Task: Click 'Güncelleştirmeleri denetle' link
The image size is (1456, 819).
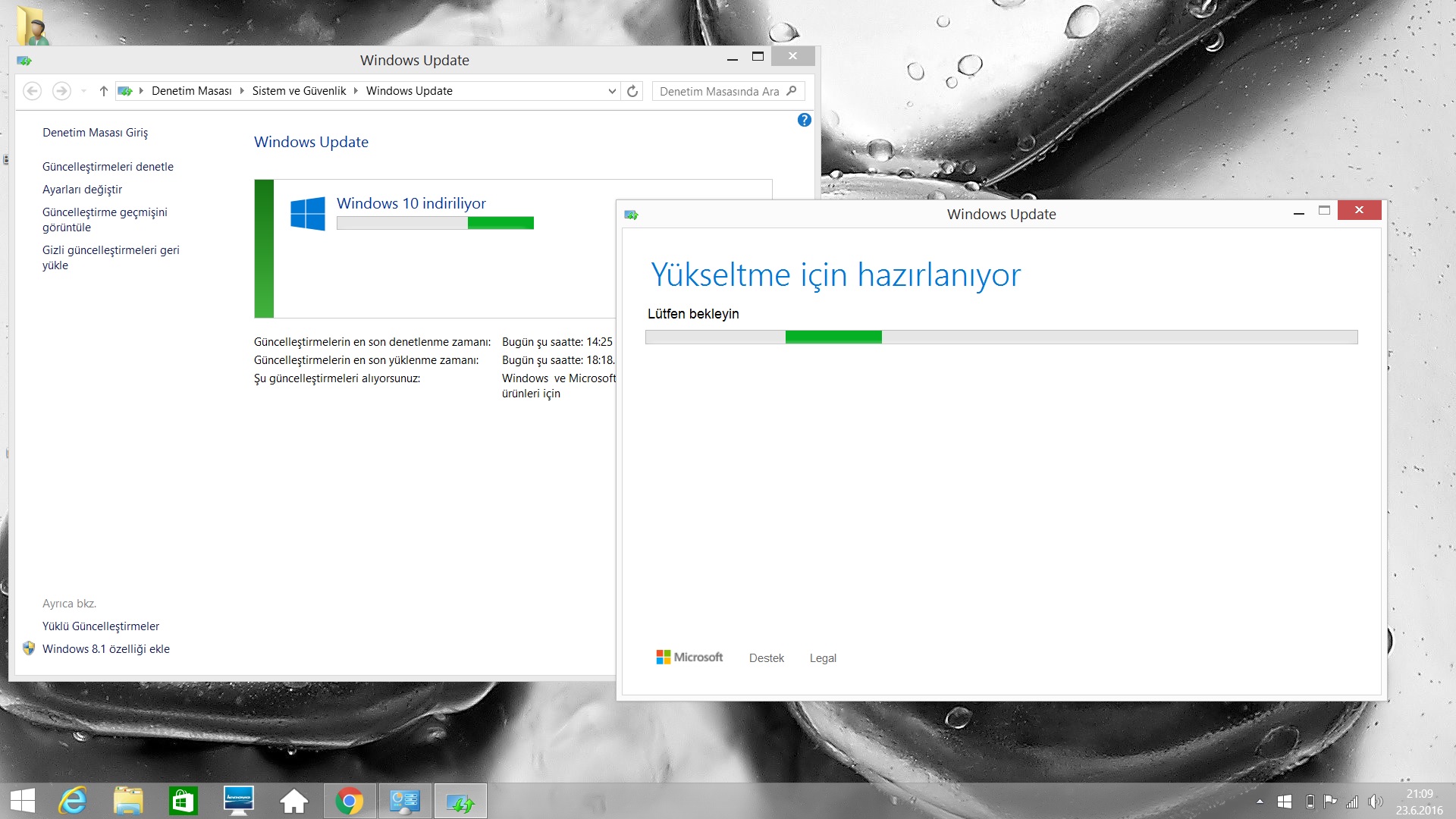Action: pos(108,167)
